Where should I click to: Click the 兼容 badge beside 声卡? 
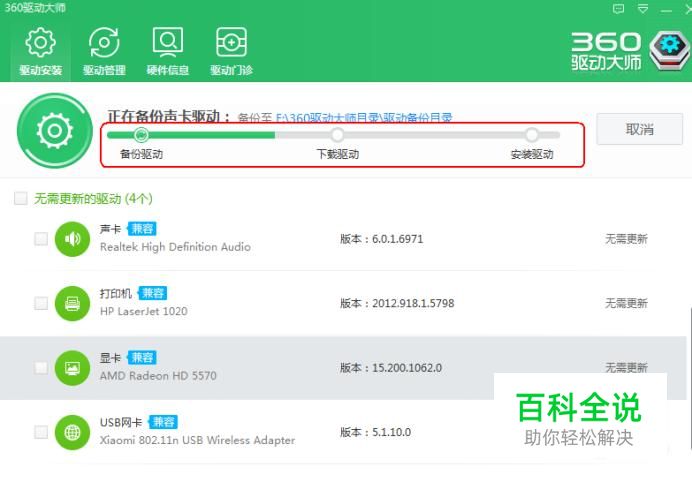pyautogui.click(x=142, y=229)
